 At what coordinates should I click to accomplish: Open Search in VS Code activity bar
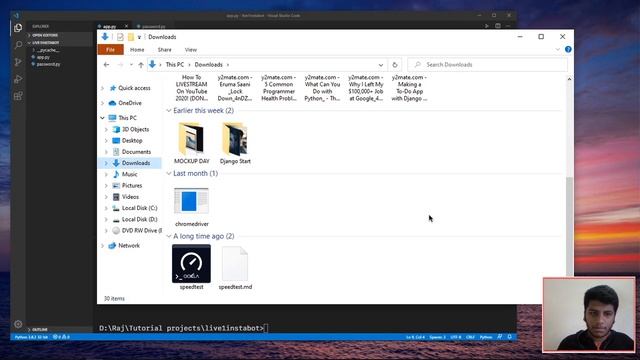[x=18, y=45]
